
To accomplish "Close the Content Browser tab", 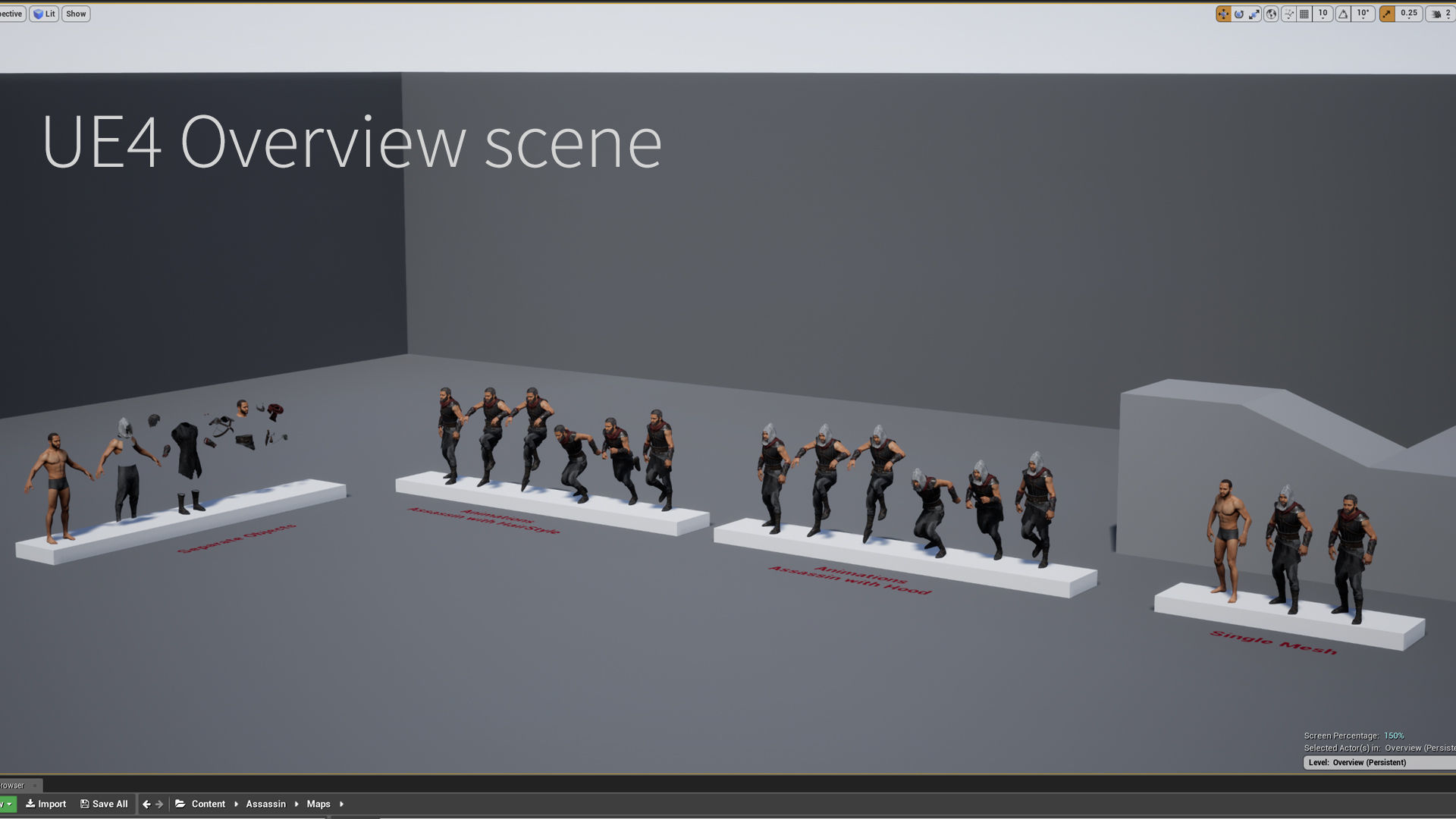I will [35, 785].
